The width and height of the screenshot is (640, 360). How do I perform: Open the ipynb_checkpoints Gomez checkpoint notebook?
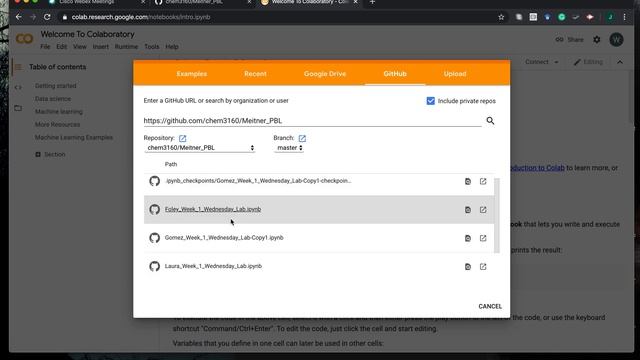258,181
